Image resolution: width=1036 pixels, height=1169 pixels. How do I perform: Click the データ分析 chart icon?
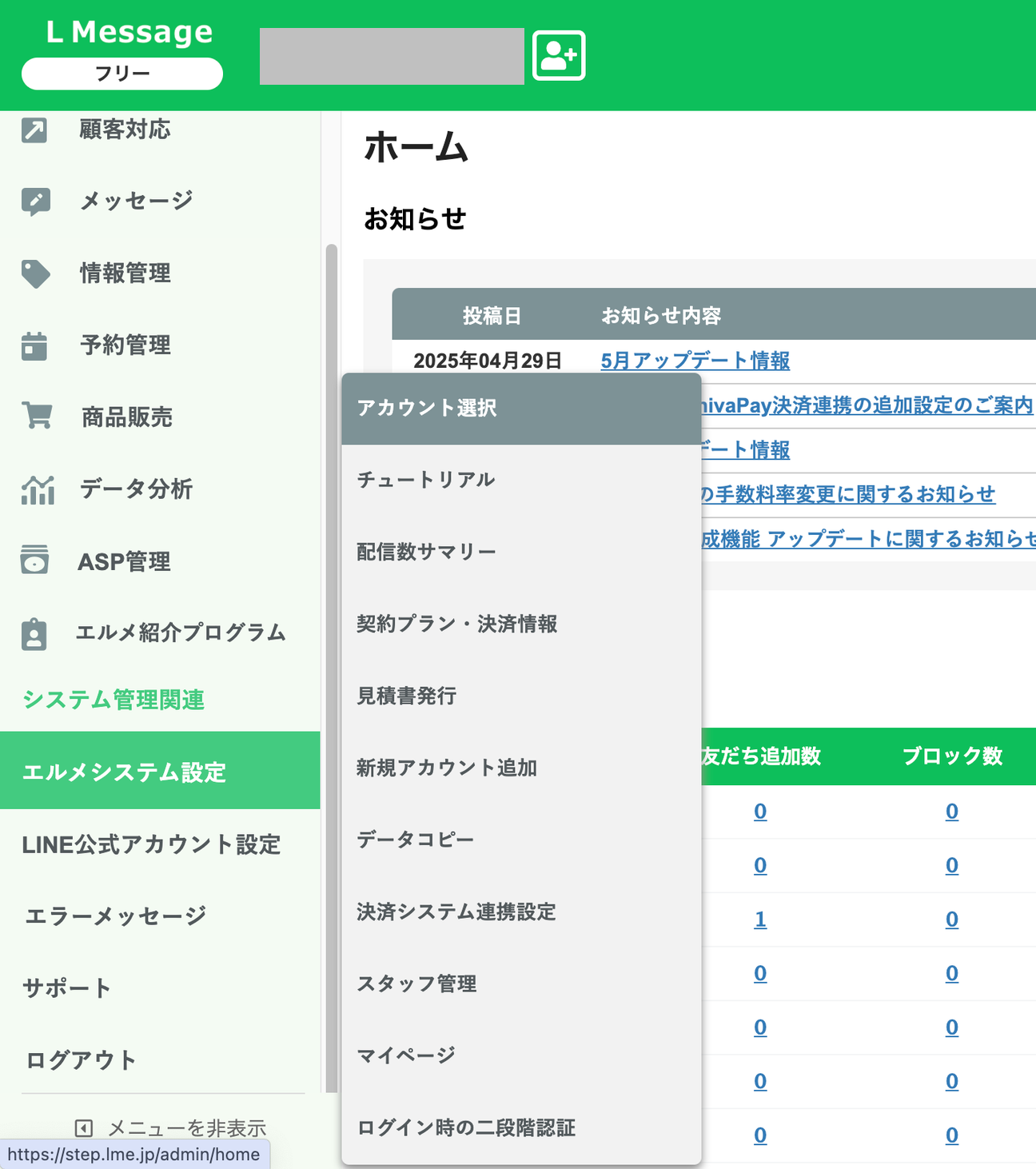coord(38,489)
